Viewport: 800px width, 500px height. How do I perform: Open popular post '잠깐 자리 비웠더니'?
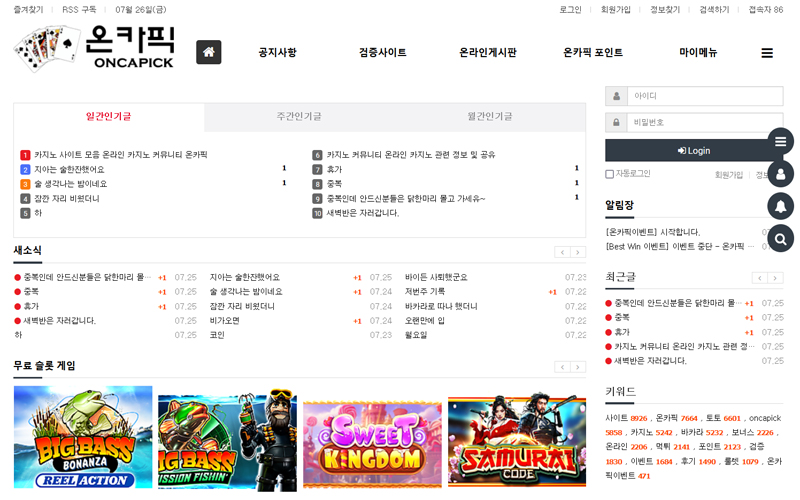click(66, 198)
